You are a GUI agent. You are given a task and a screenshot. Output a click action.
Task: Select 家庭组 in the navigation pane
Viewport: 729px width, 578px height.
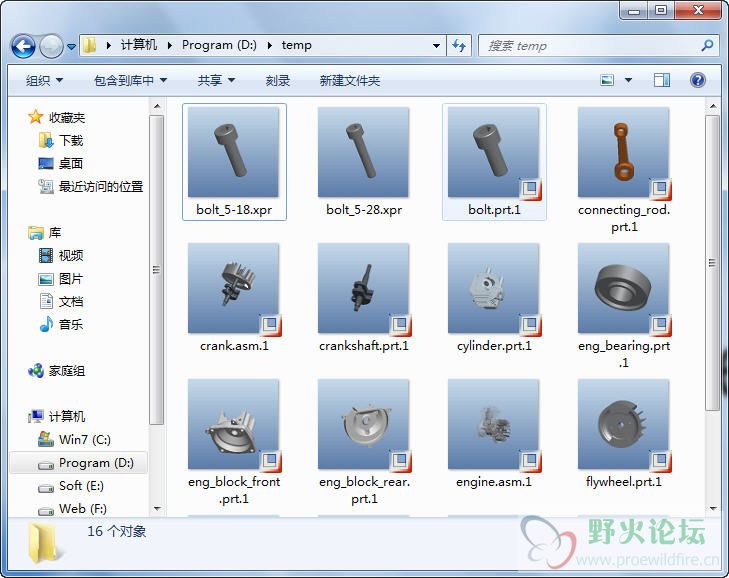tap(66, 371)
